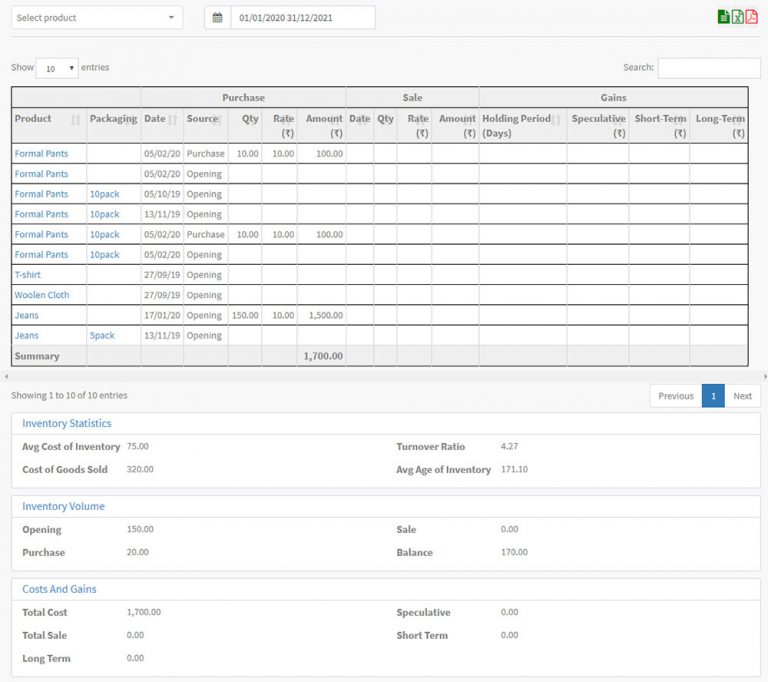Export the report as PDF
This screenshot has height=682, width=768.
tap(751, 17)
